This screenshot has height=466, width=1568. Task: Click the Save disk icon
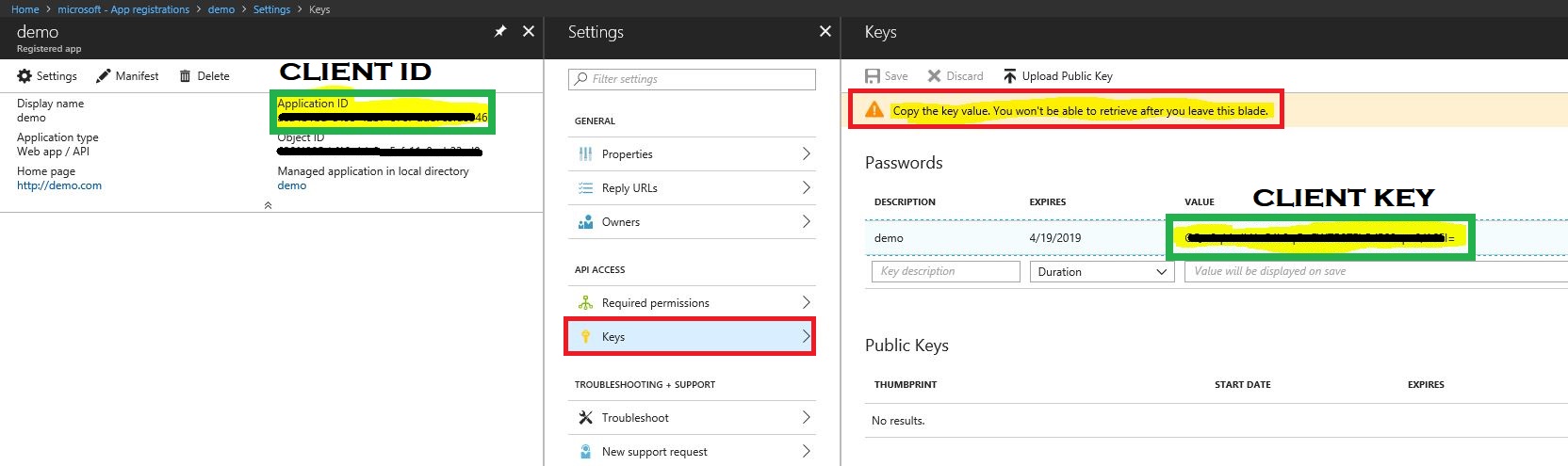click(x=873, y=76)
